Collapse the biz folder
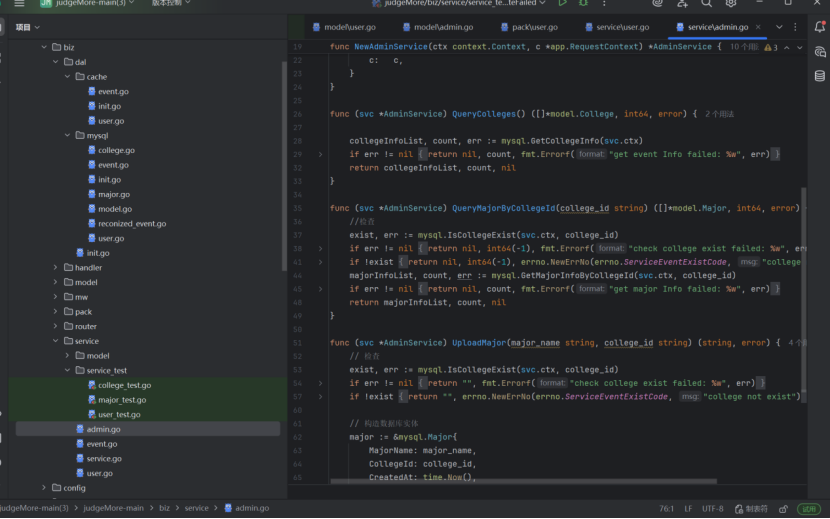The width and height of the screenshot is (830, 519). [x=44, y=47]
